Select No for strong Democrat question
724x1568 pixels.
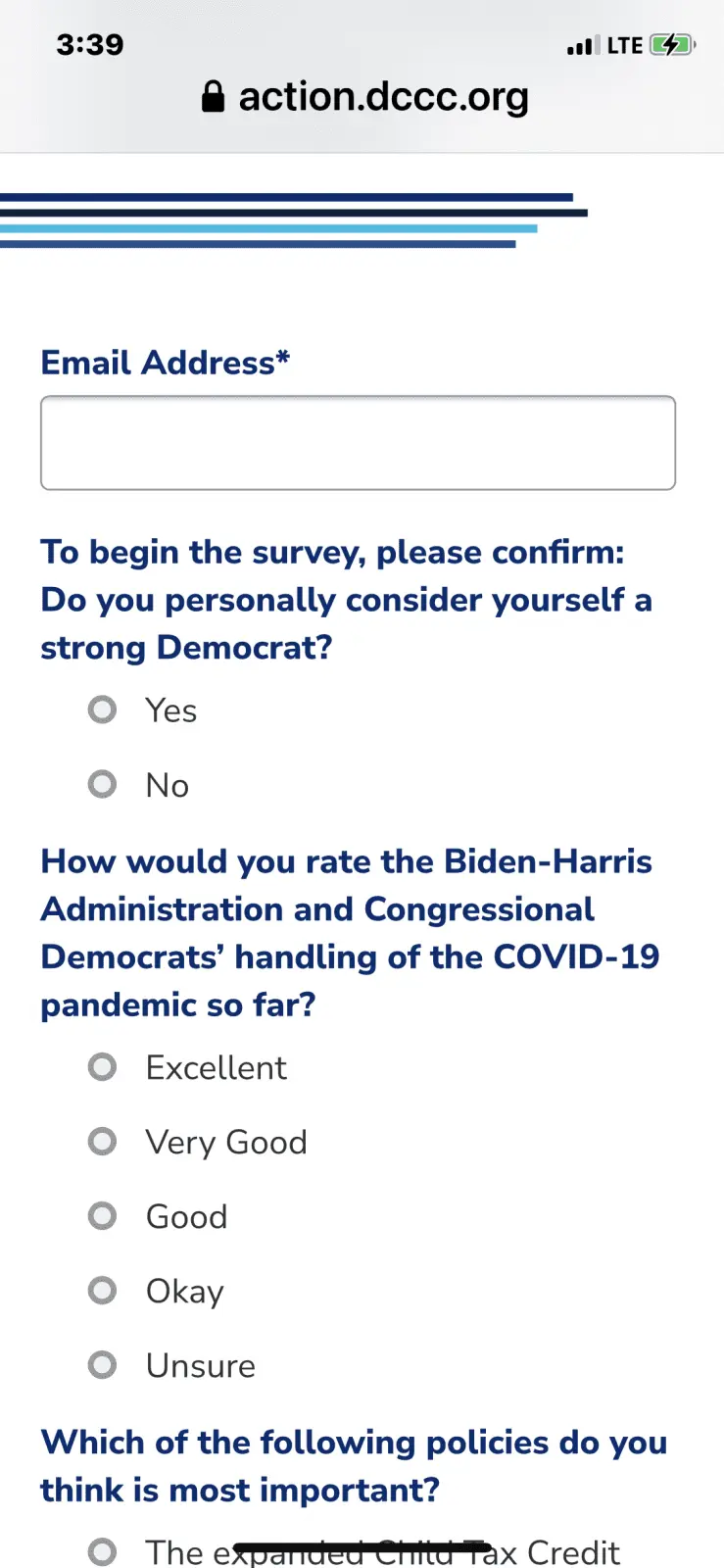[103, 784]
